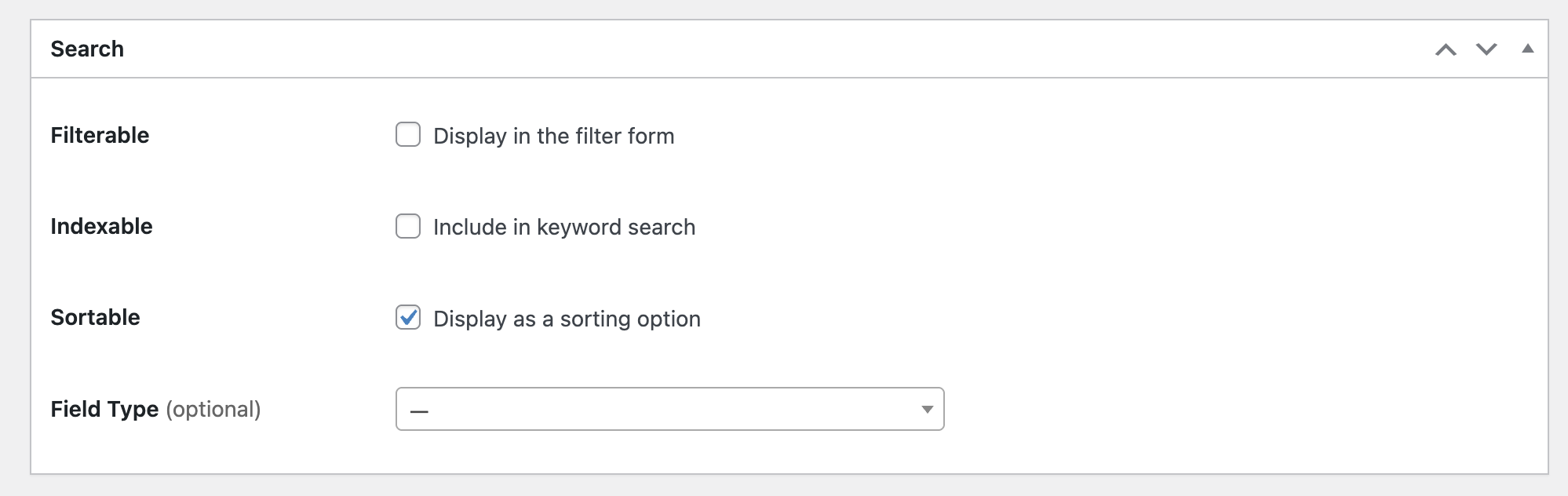
Task: Click the "Display in the filter form" label
Action: pyautogui.click(x=553, y=136)
